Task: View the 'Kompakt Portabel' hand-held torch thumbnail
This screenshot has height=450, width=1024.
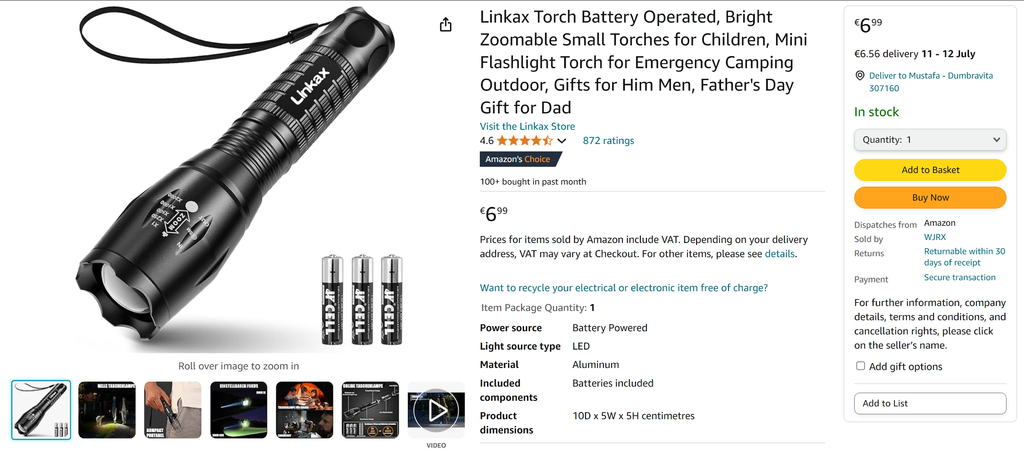Action: 173,410
